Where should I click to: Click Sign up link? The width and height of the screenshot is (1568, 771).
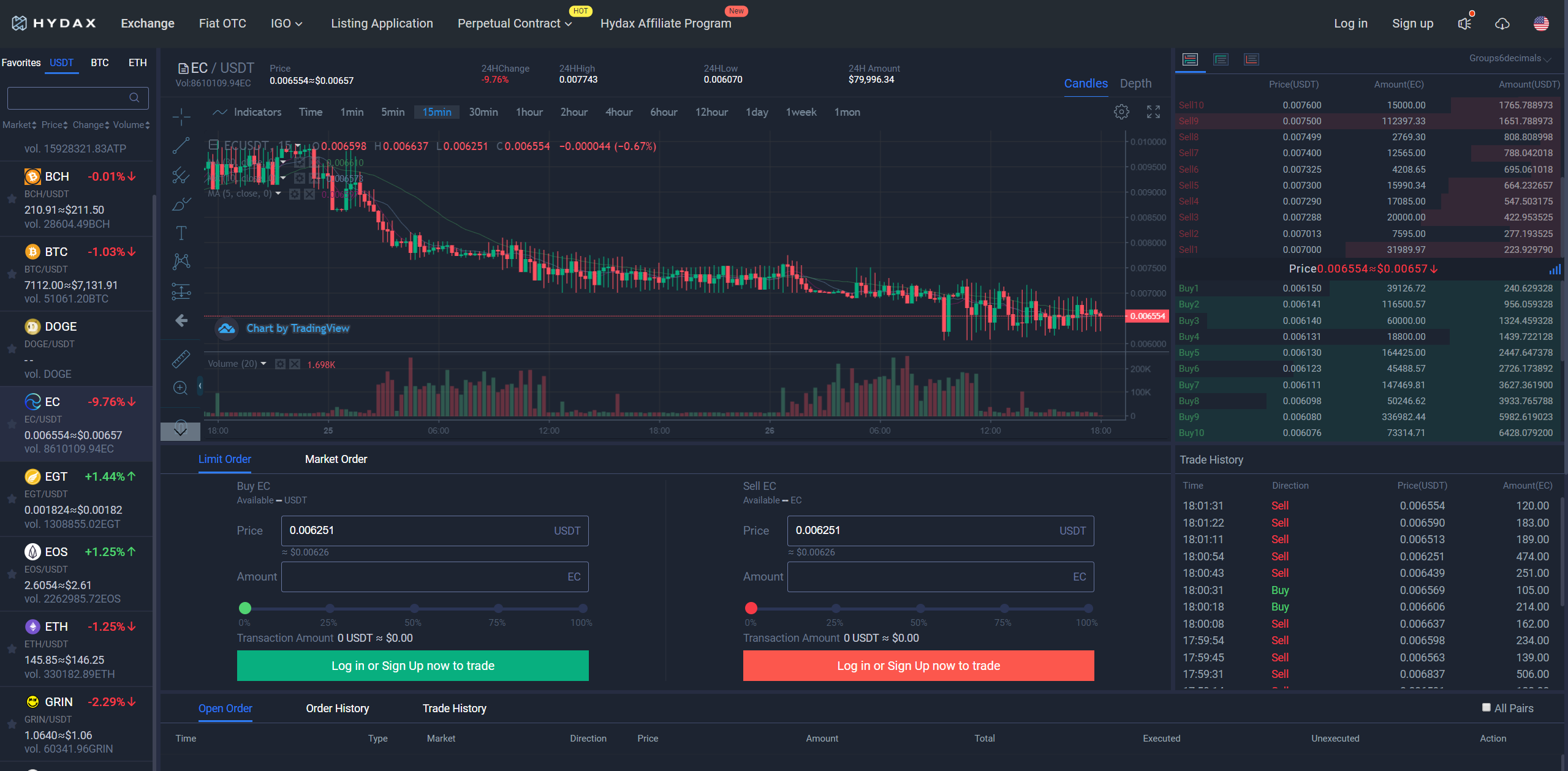[1412, 23]
